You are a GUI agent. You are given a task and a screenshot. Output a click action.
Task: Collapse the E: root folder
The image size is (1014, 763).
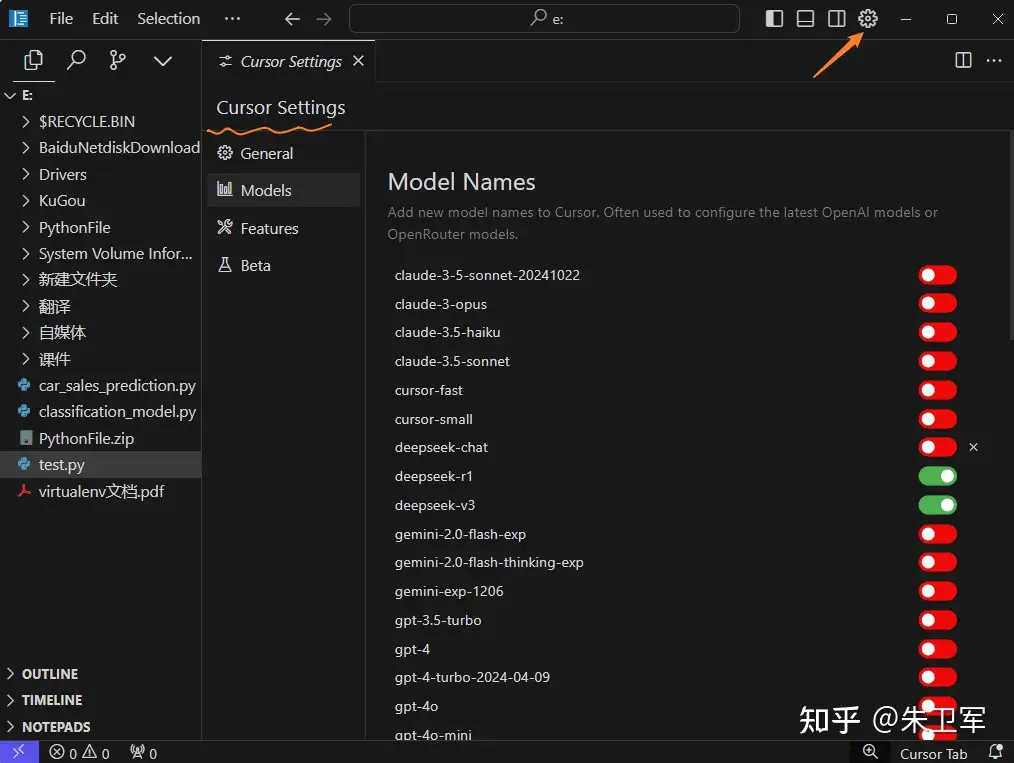coord(10,95)
